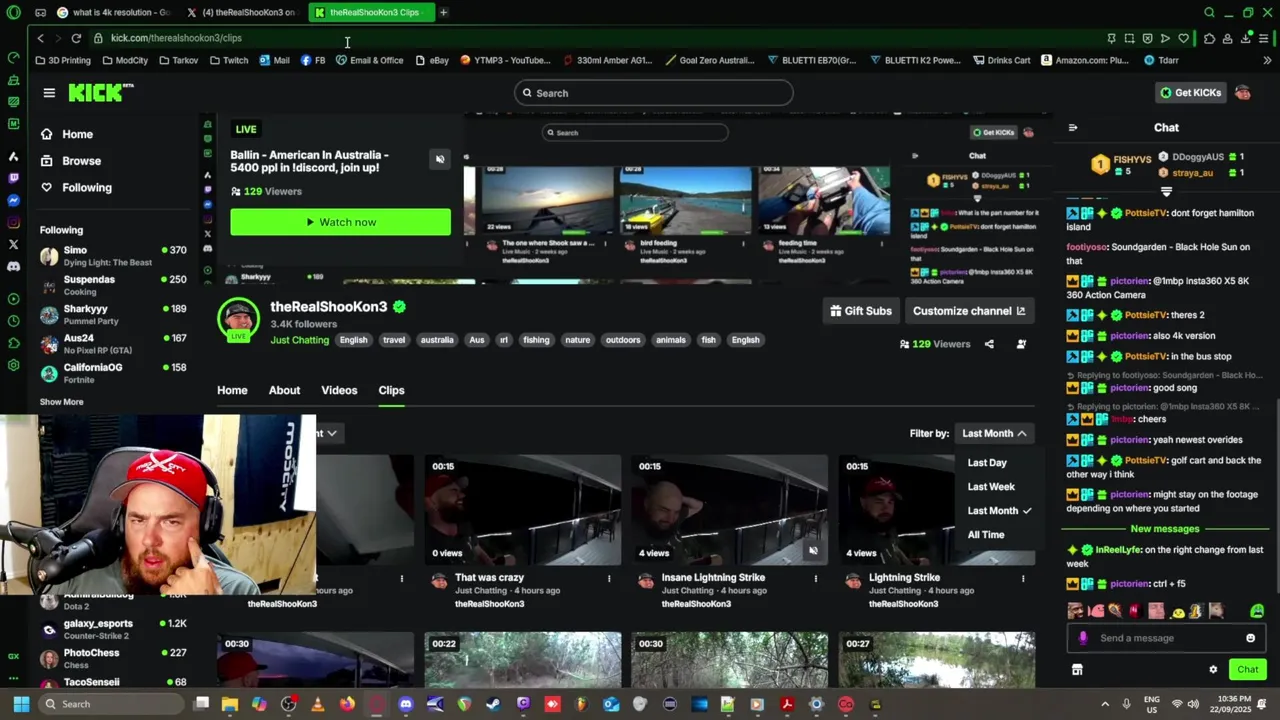Switch to the channel Home tab
Viewport: 1280px width, 720px height.
(232, 390)
